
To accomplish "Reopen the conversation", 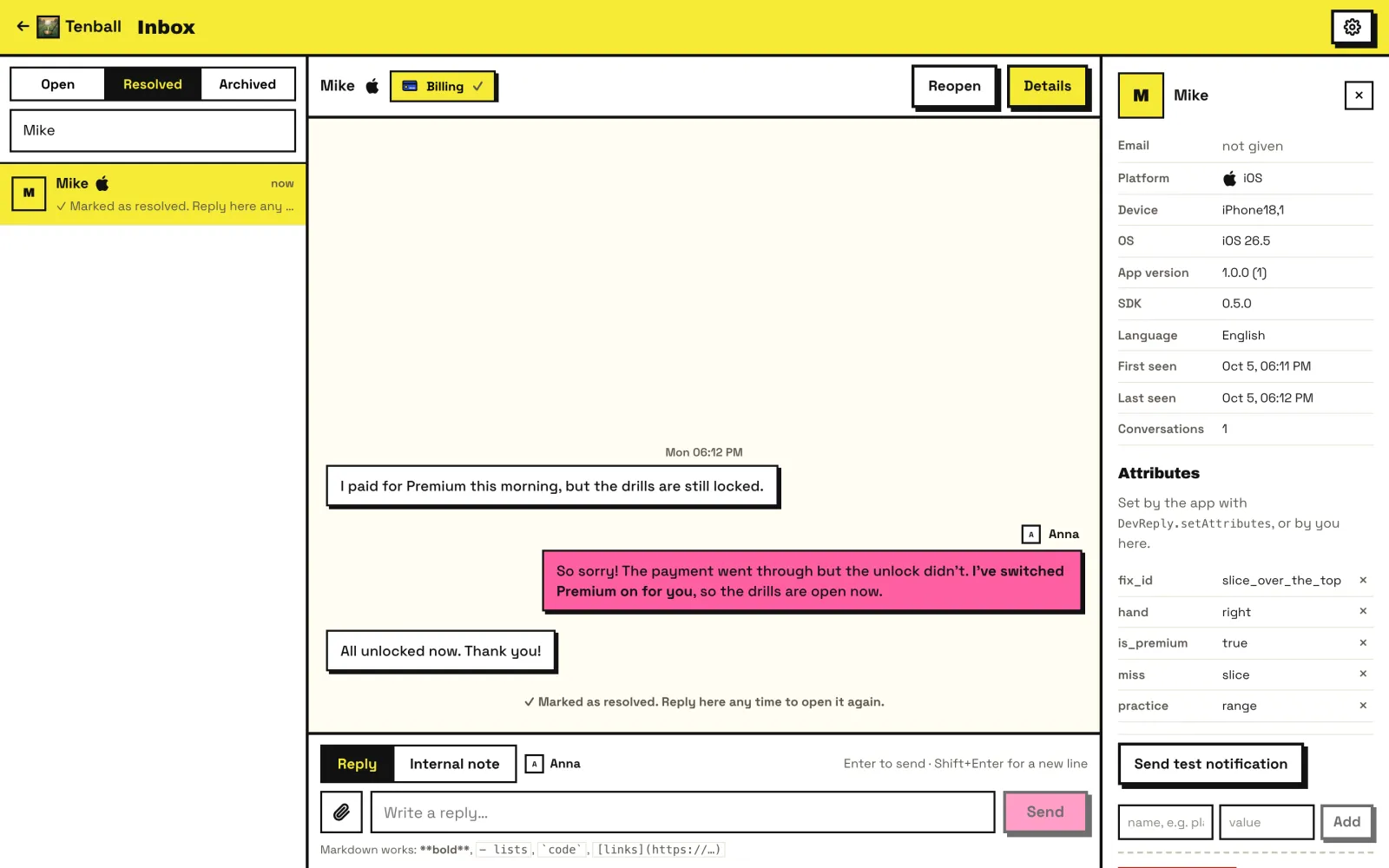I will [954, 86].
